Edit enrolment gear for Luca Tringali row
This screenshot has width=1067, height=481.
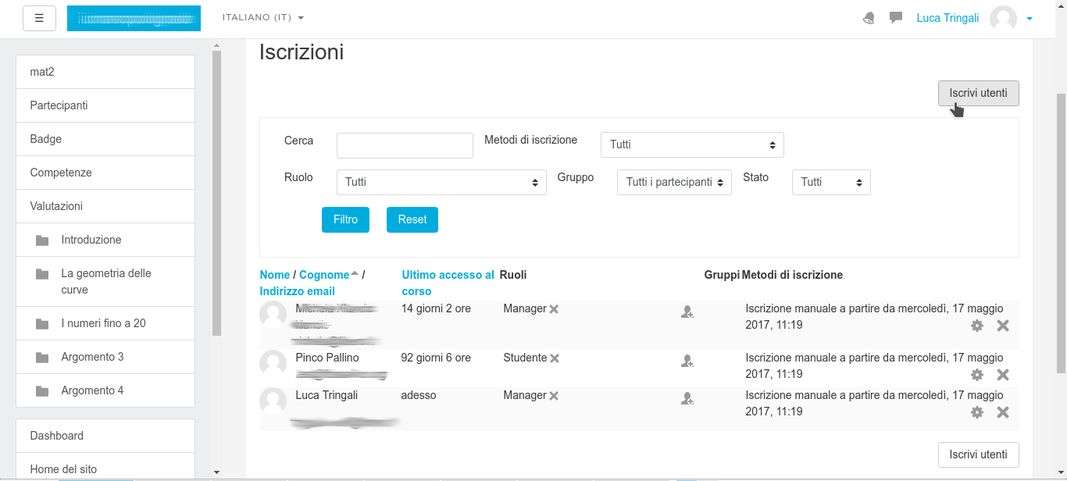(977, 412)
